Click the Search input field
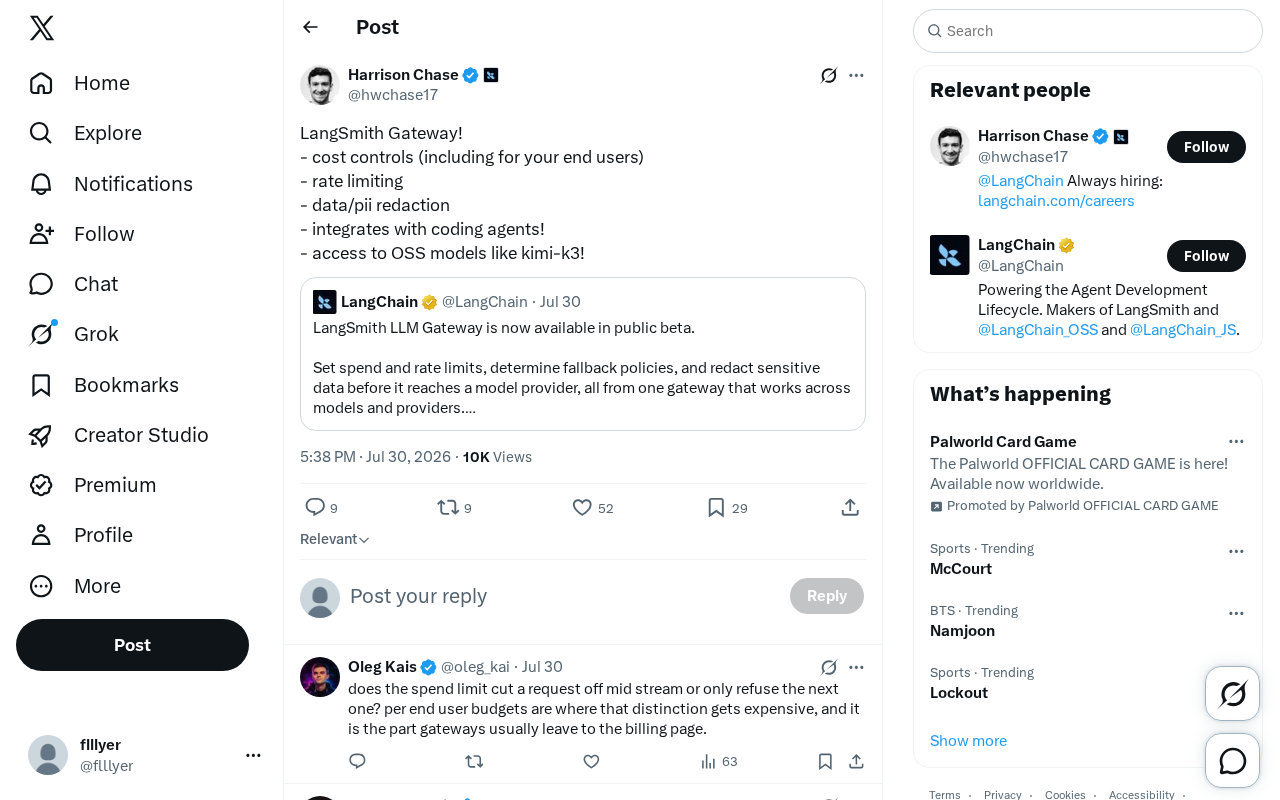1280x800 pixels. [x=1088, y=31]
